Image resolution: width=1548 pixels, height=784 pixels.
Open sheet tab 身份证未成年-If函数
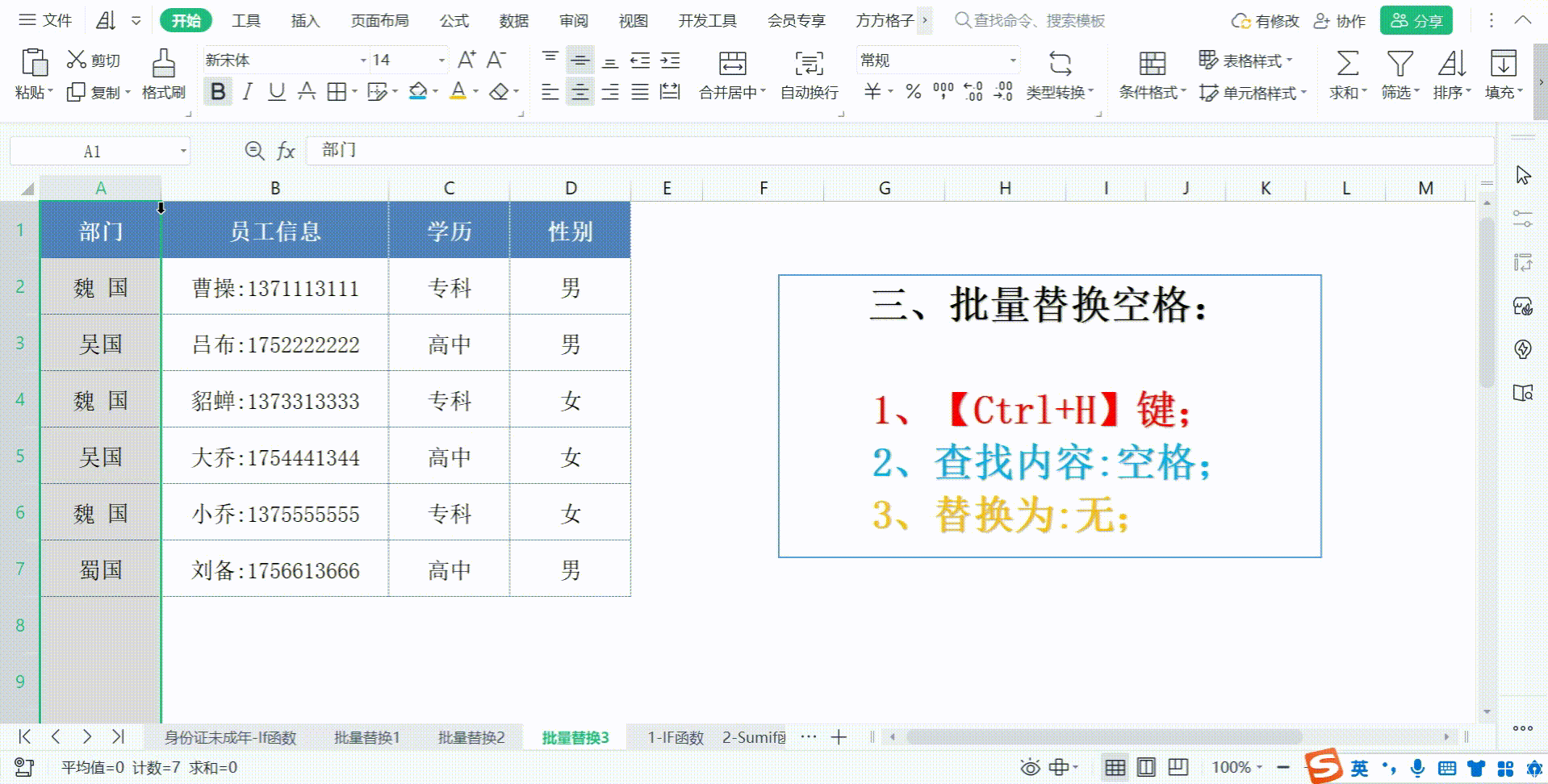[231, 737]
